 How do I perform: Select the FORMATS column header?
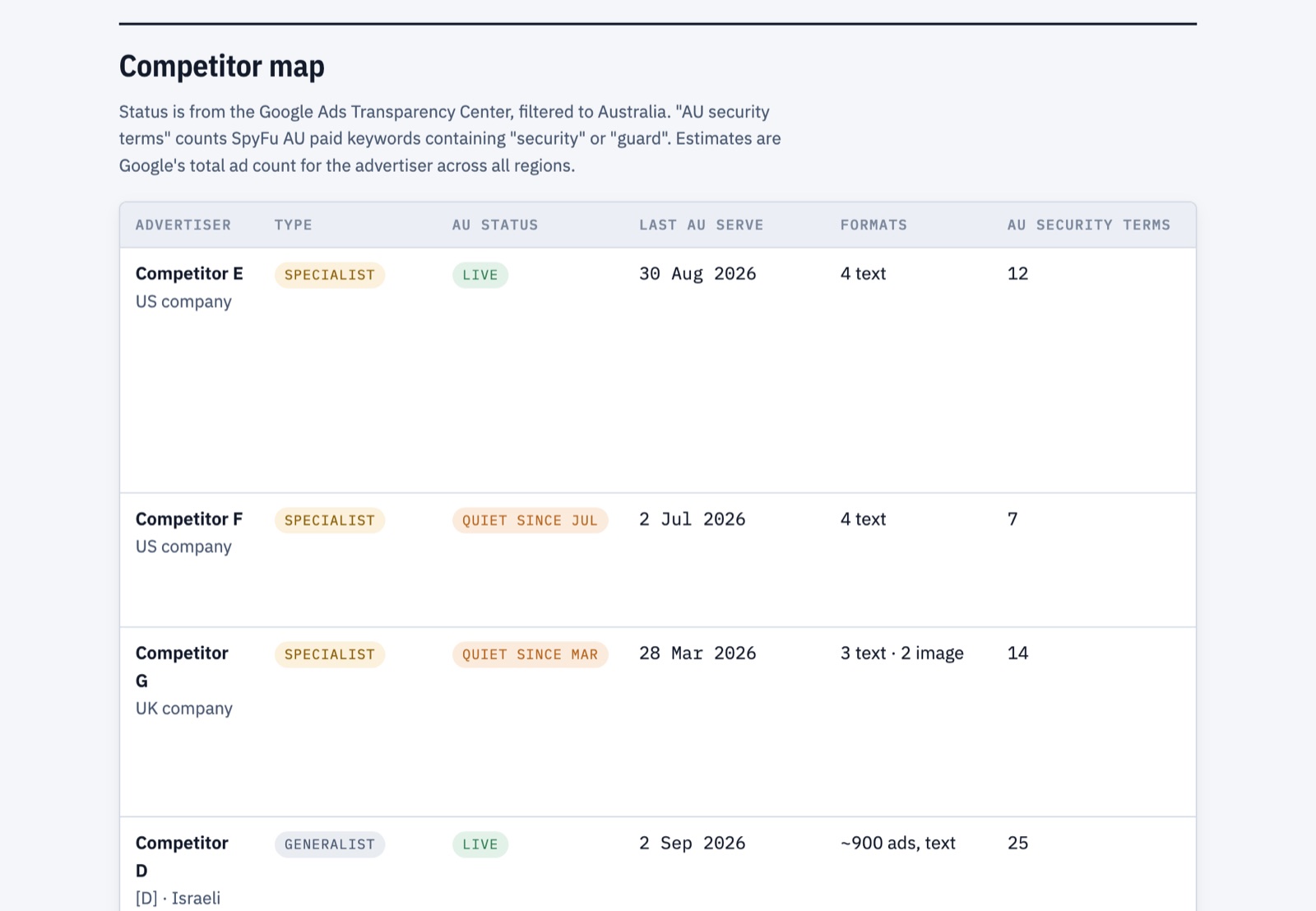(x=873, y=225)
